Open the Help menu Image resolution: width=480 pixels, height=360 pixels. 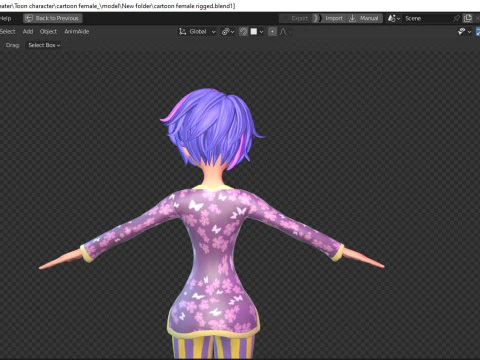click(x=5, y=18)
